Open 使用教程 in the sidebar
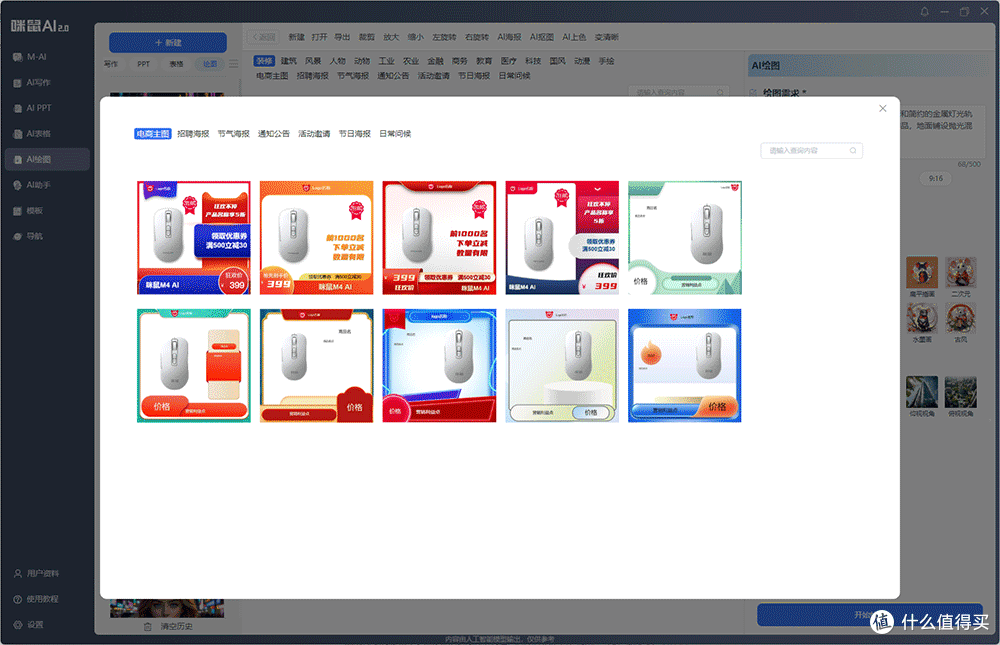Screen dimensions: 1000x645 click(36, 598)
